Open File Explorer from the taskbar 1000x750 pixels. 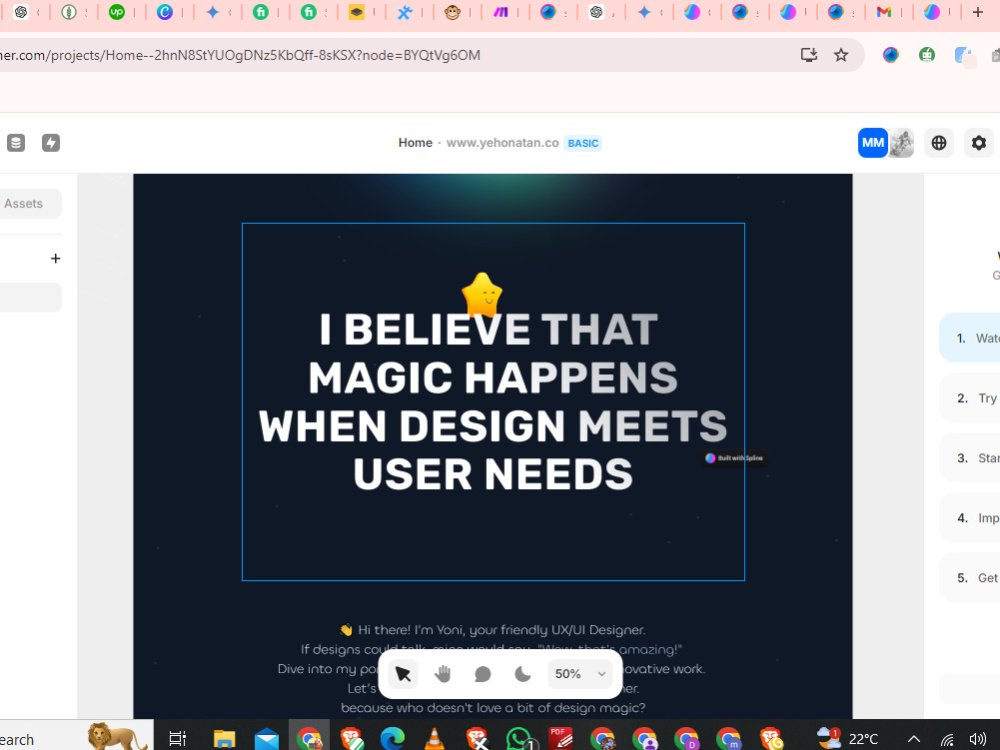224,738
